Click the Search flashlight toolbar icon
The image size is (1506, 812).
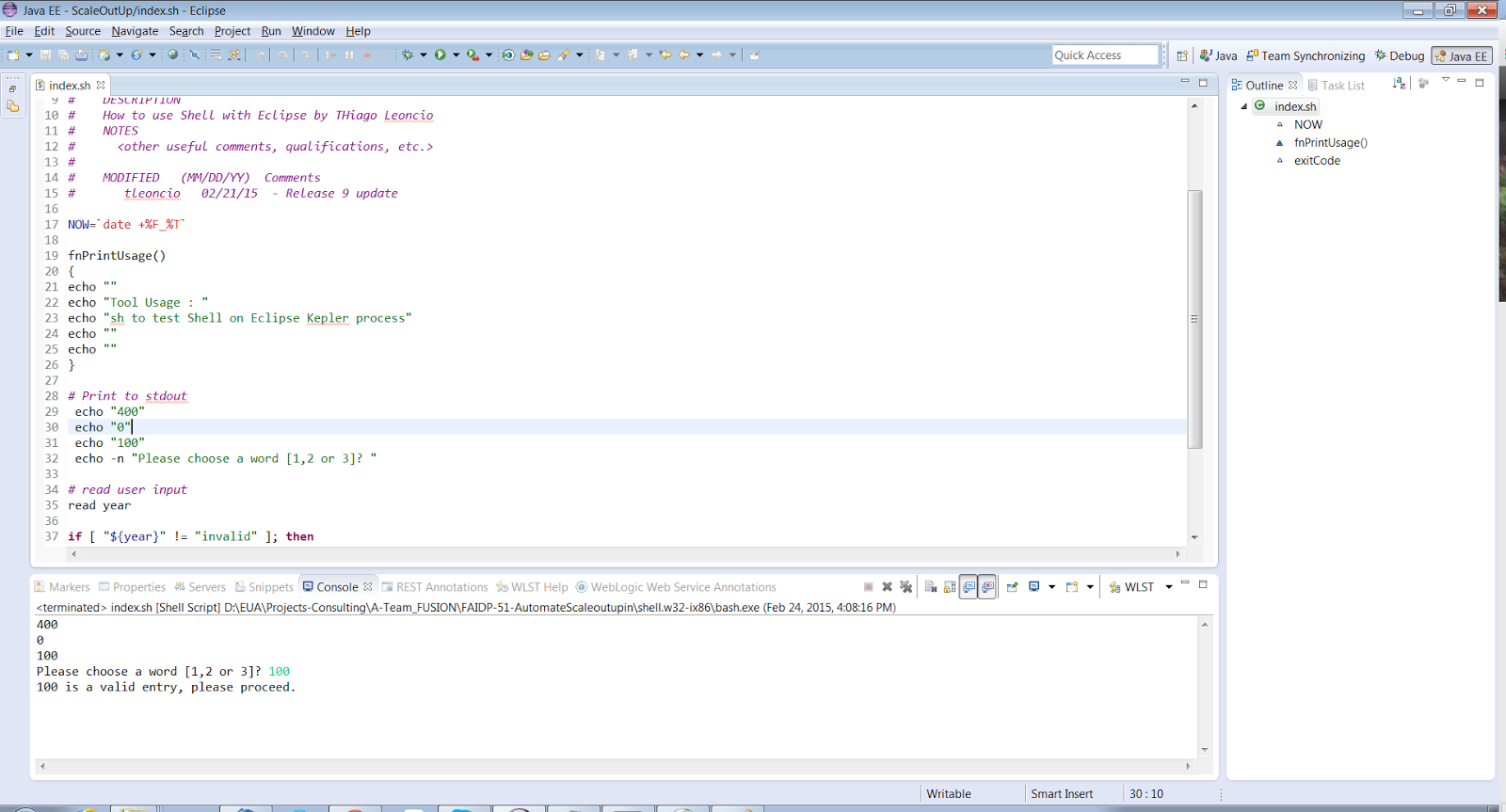pyautogui.click(x=563, y=55)
